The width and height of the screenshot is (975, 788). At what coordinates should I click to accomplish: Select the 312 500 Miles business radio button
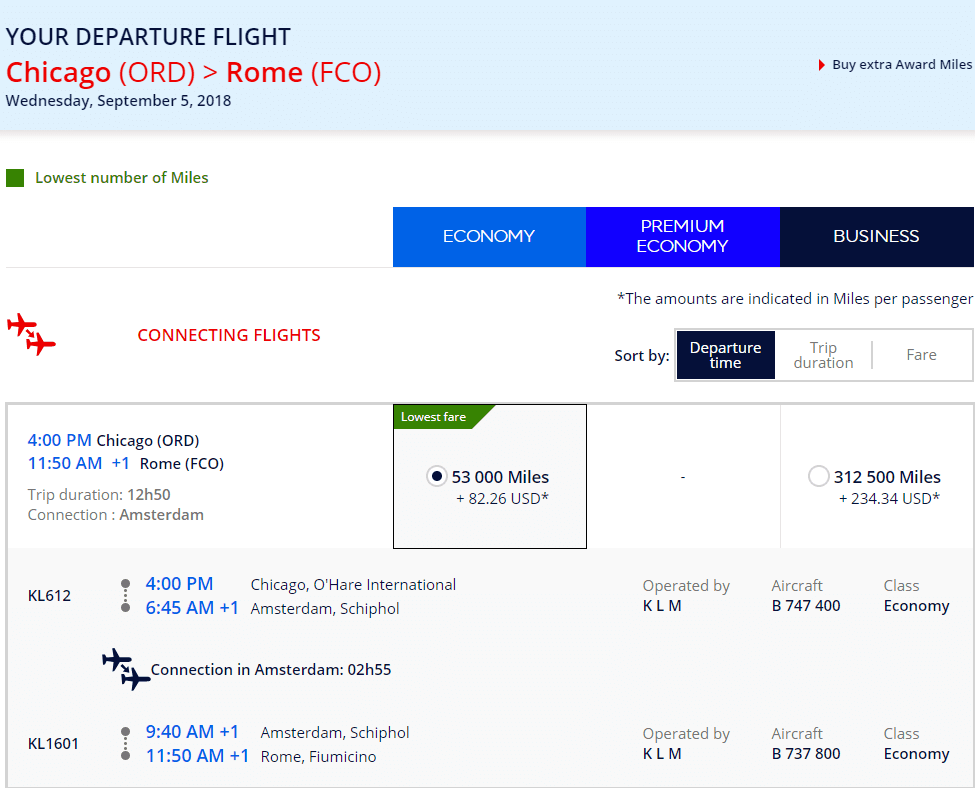[818, 476]
